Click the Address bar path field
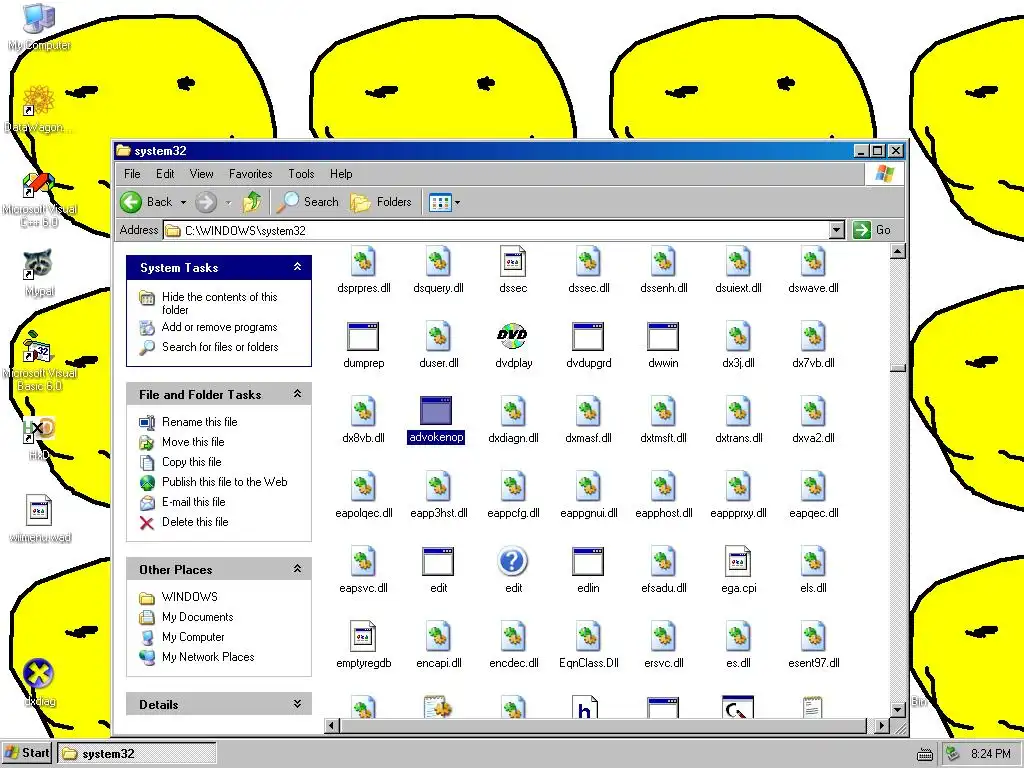This screenshot has height=768, width=1024. pyautogui.click(x=496, y=230)
